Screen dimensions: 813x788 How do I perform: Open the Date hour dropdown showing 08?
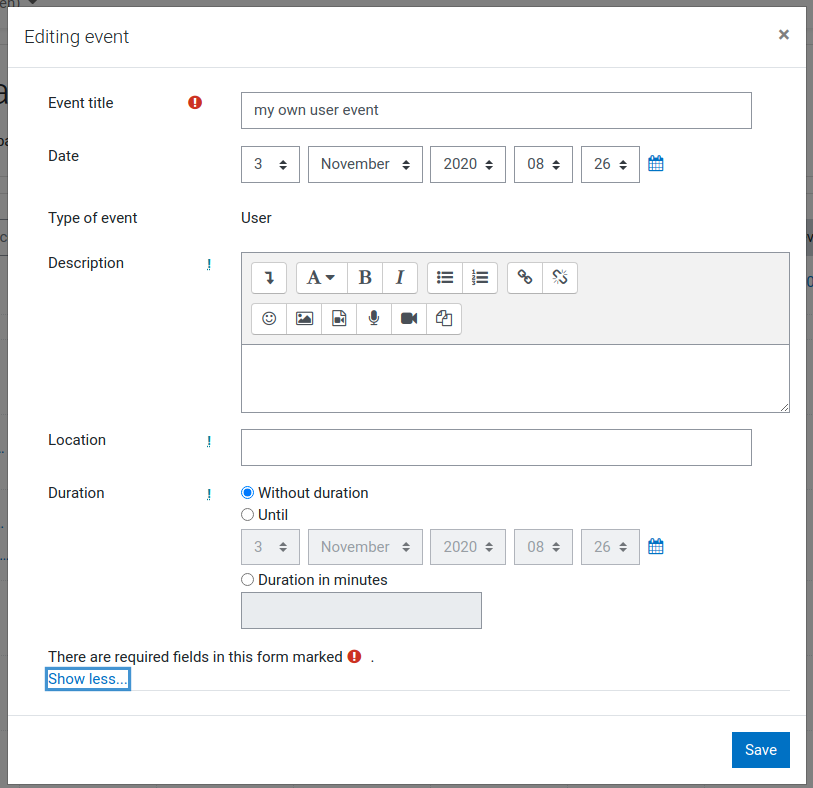[543, 164]
